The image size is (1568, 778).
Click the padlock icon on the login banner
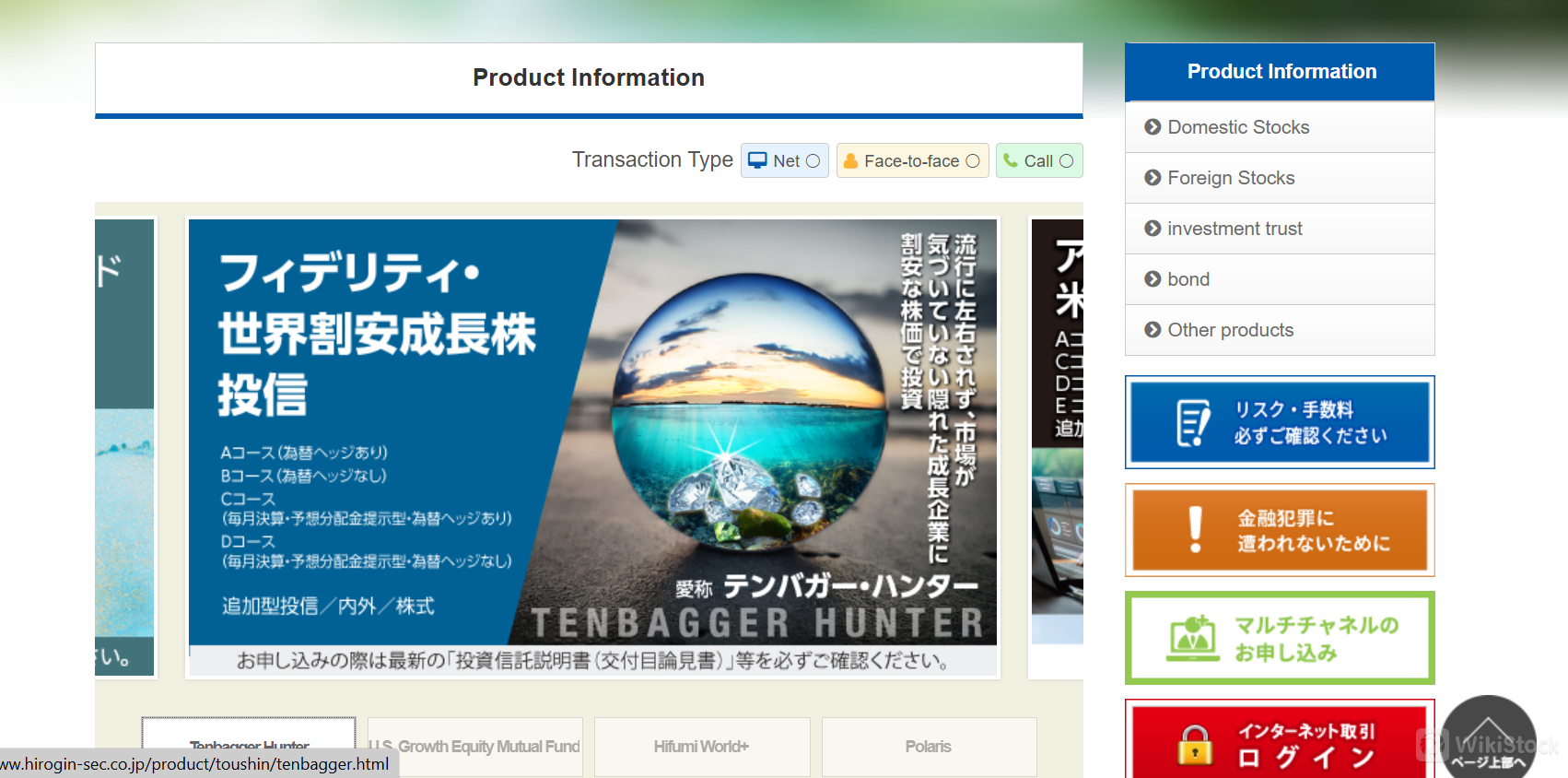[1195, 745]
